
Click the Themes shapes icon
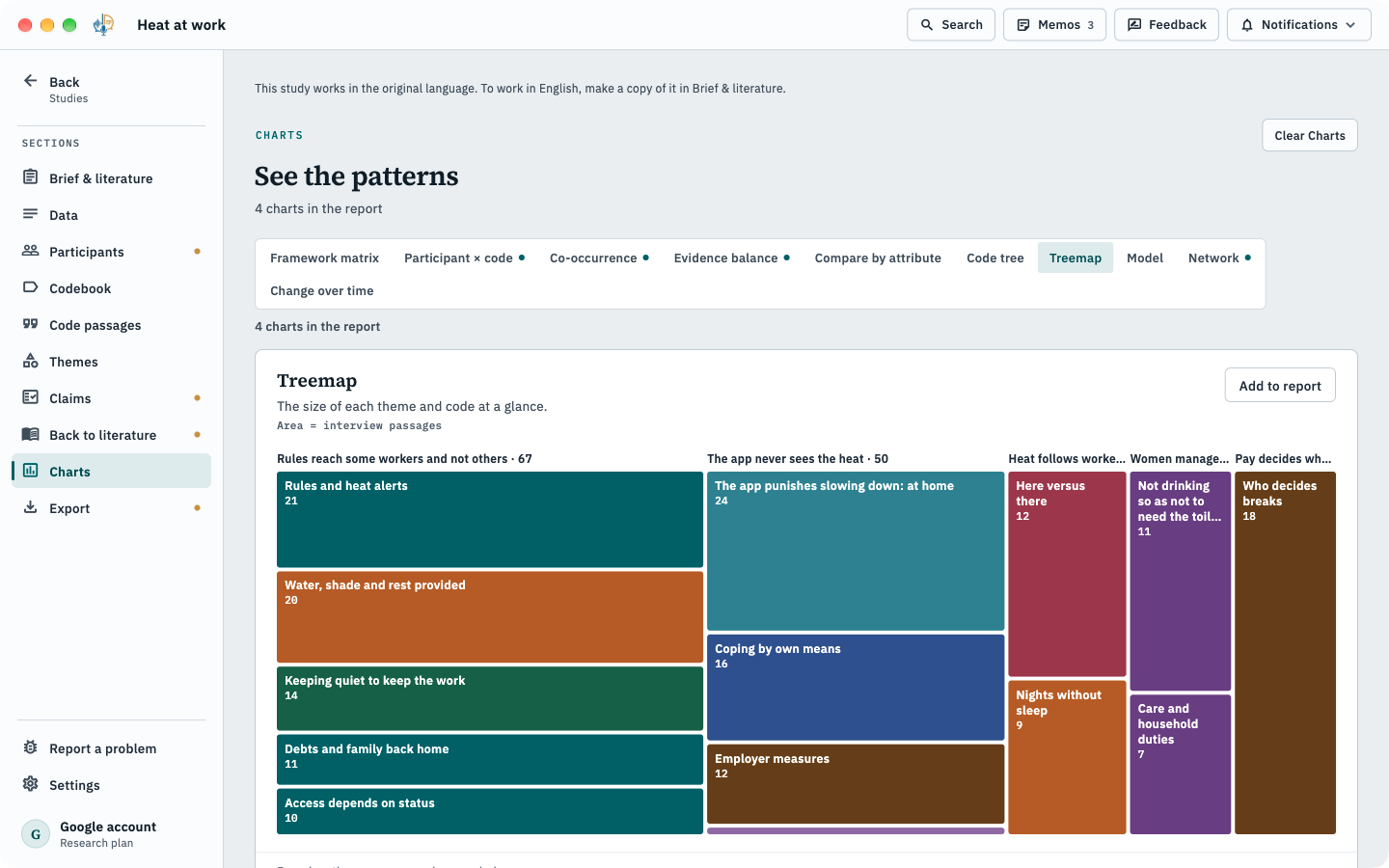point(31,361)
